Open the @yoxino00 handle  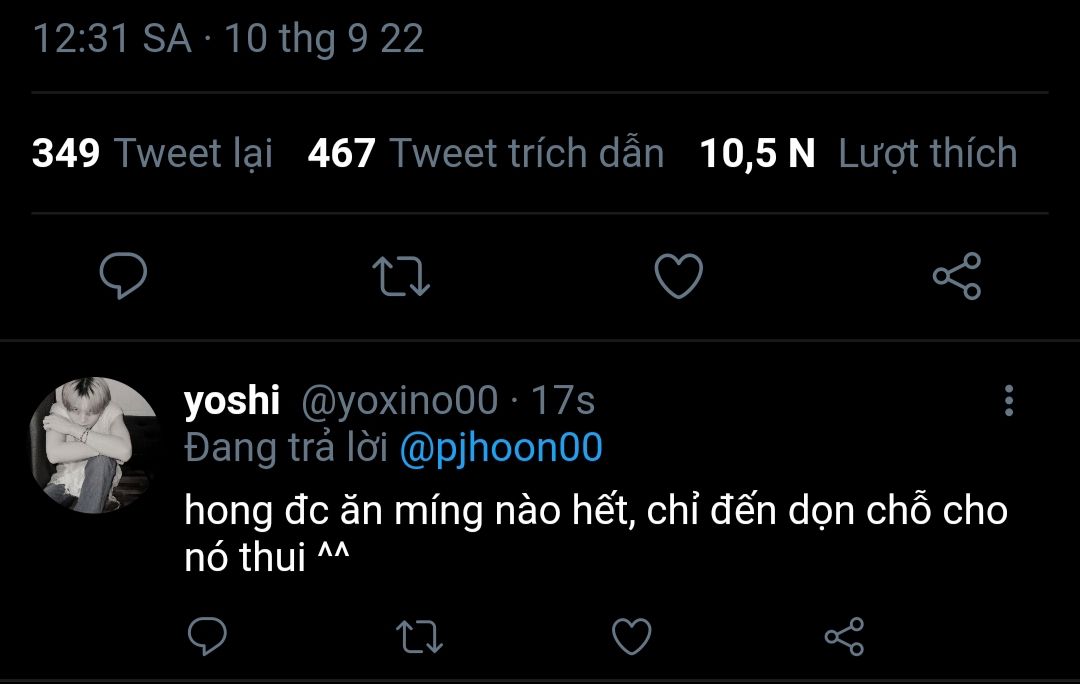click(x=399, y=401)
